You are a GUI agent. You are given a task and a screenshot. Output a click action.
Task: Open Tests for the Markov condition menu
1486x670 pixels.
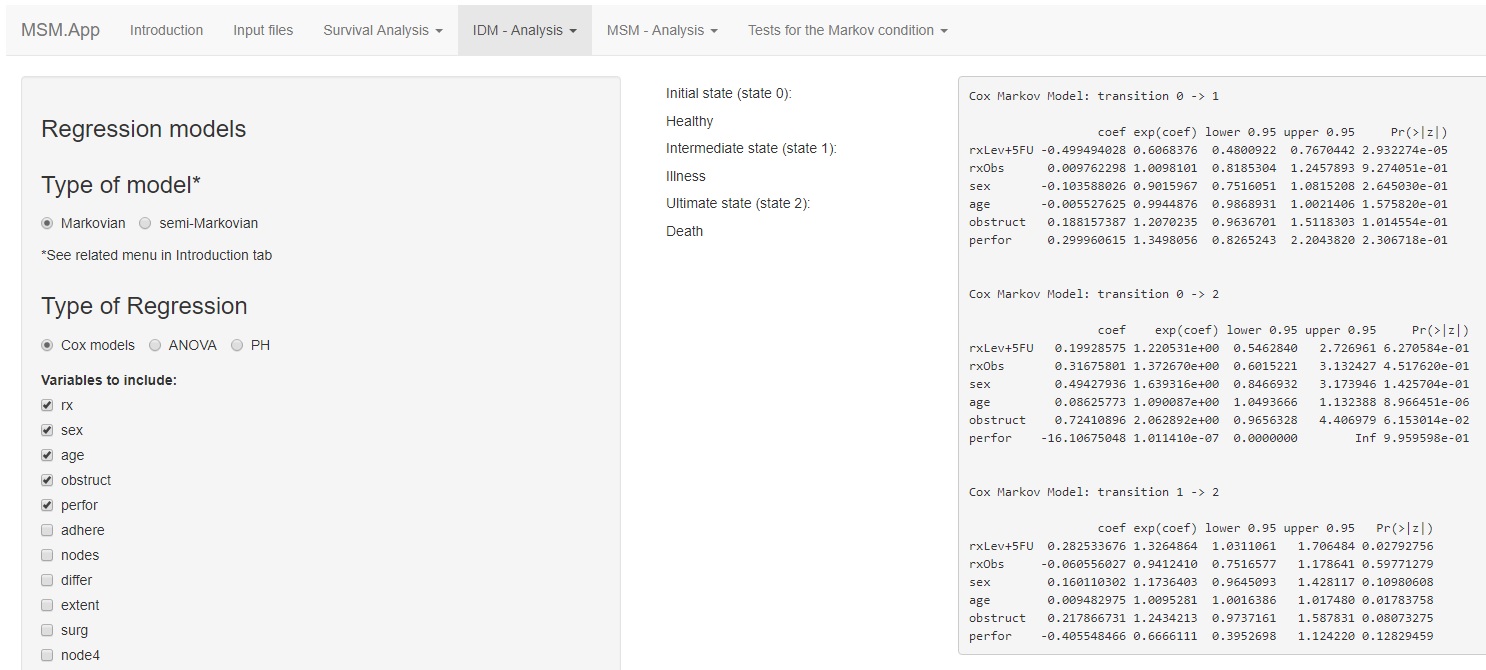tap(848, 30)
